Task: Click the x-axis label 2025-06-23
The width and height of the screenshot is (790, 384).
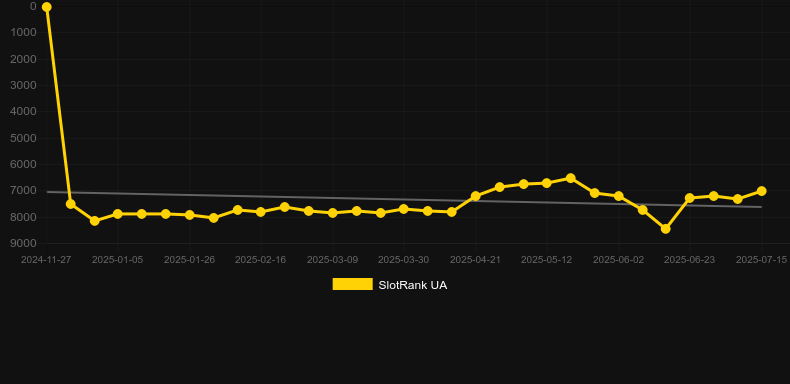Action: [690, 260]
